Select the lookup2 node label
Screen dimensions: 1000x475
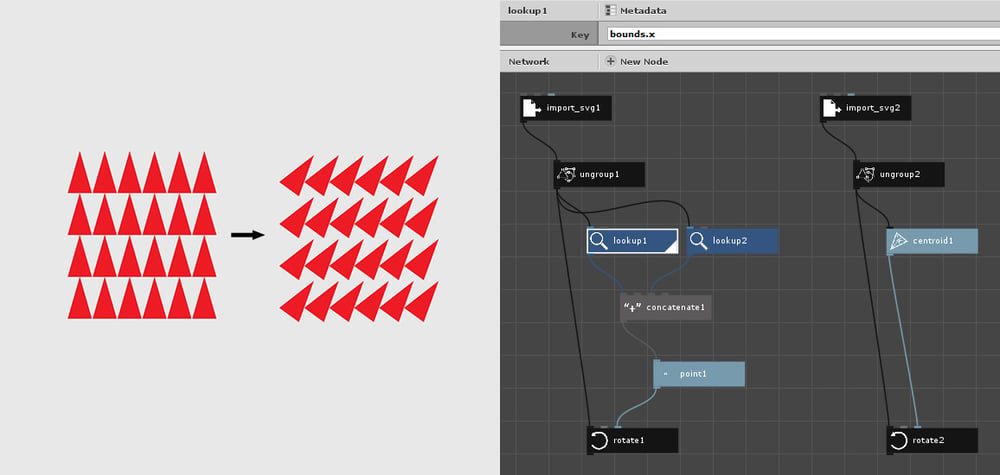tap(730, 241)
